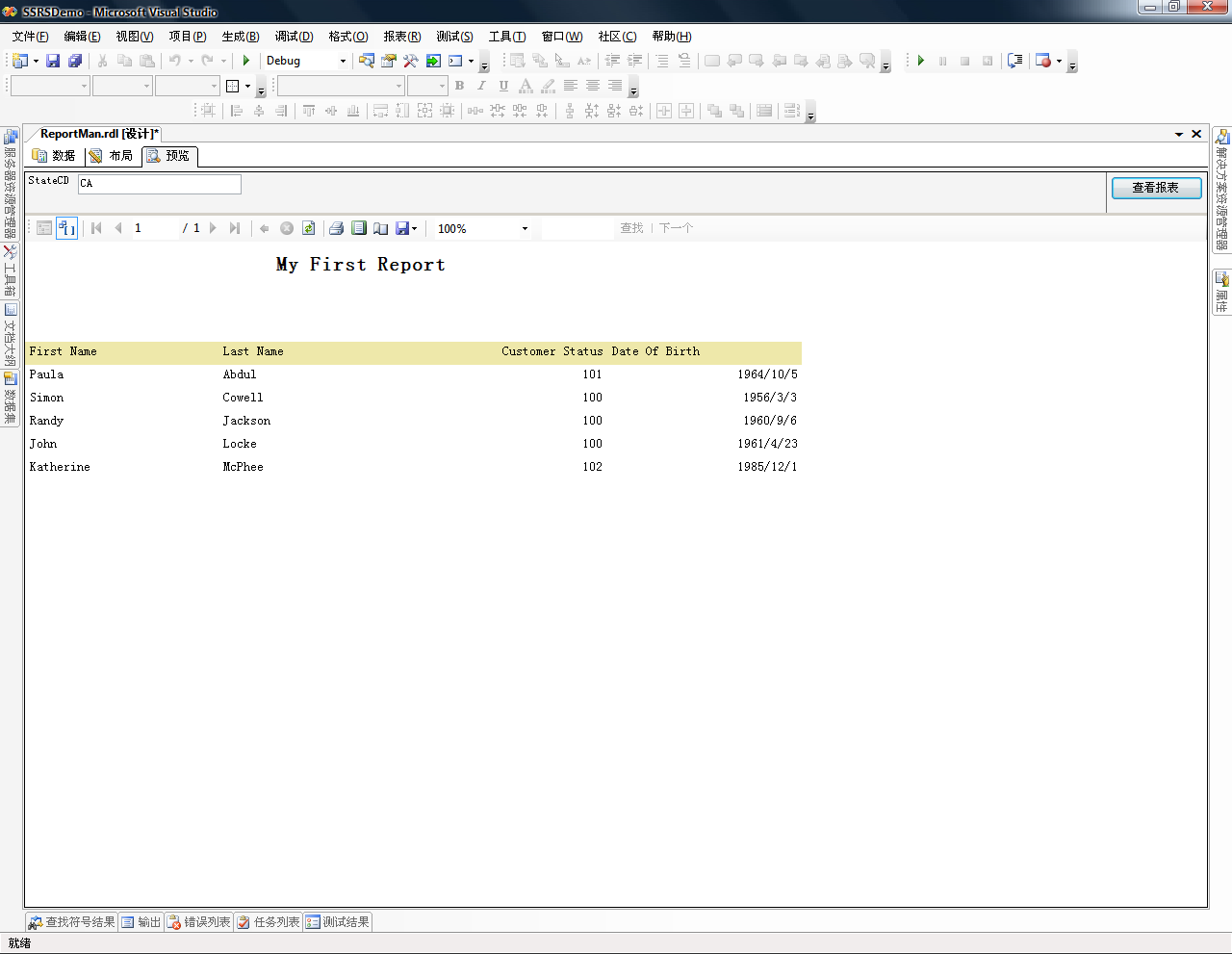This screenshot has height=954, width=1232.
Task: Open the 查找符号结果 panel tab
Action: click(72, 922)
